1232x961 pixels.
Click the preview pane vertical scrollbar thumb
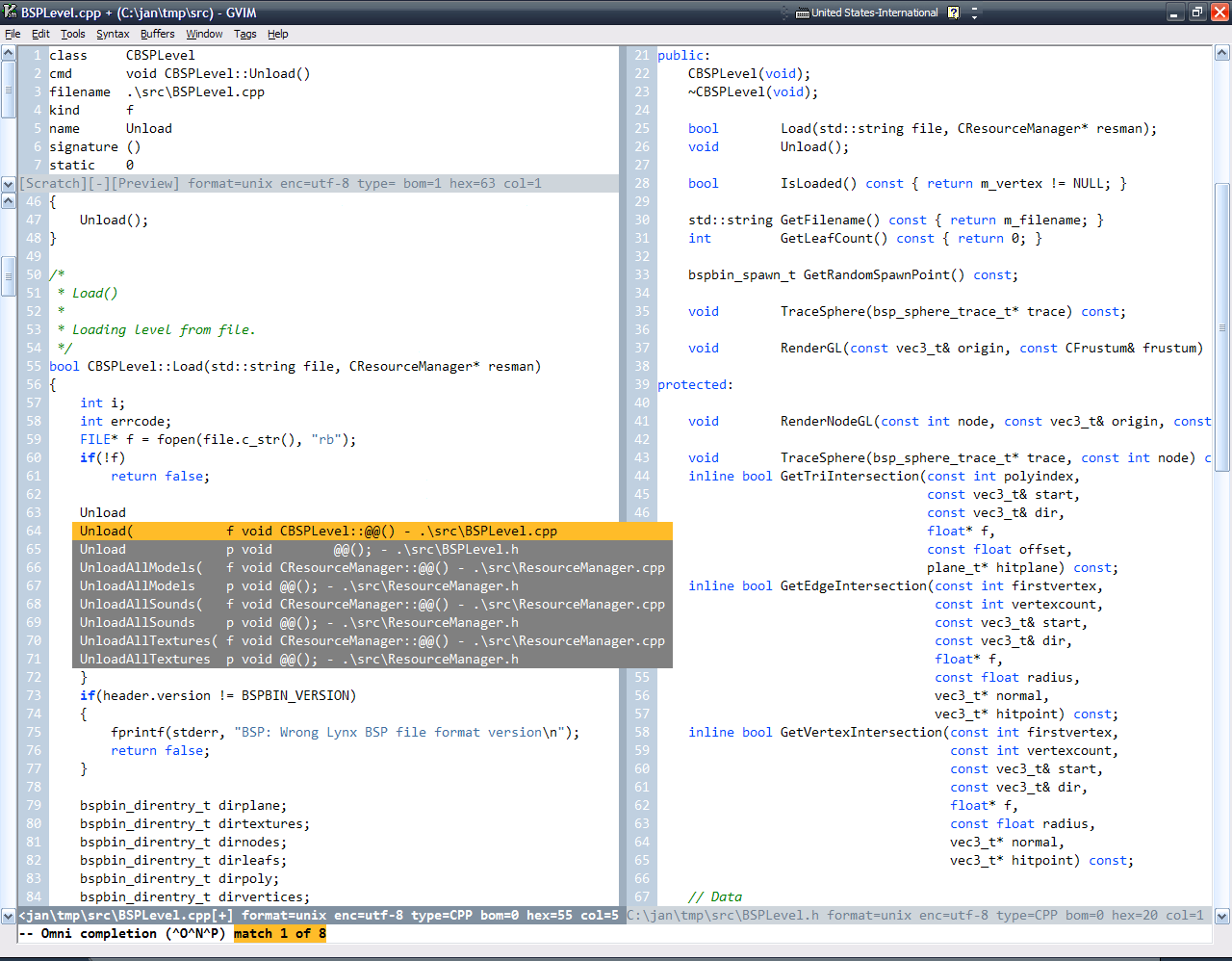click(x=9, y=91)
